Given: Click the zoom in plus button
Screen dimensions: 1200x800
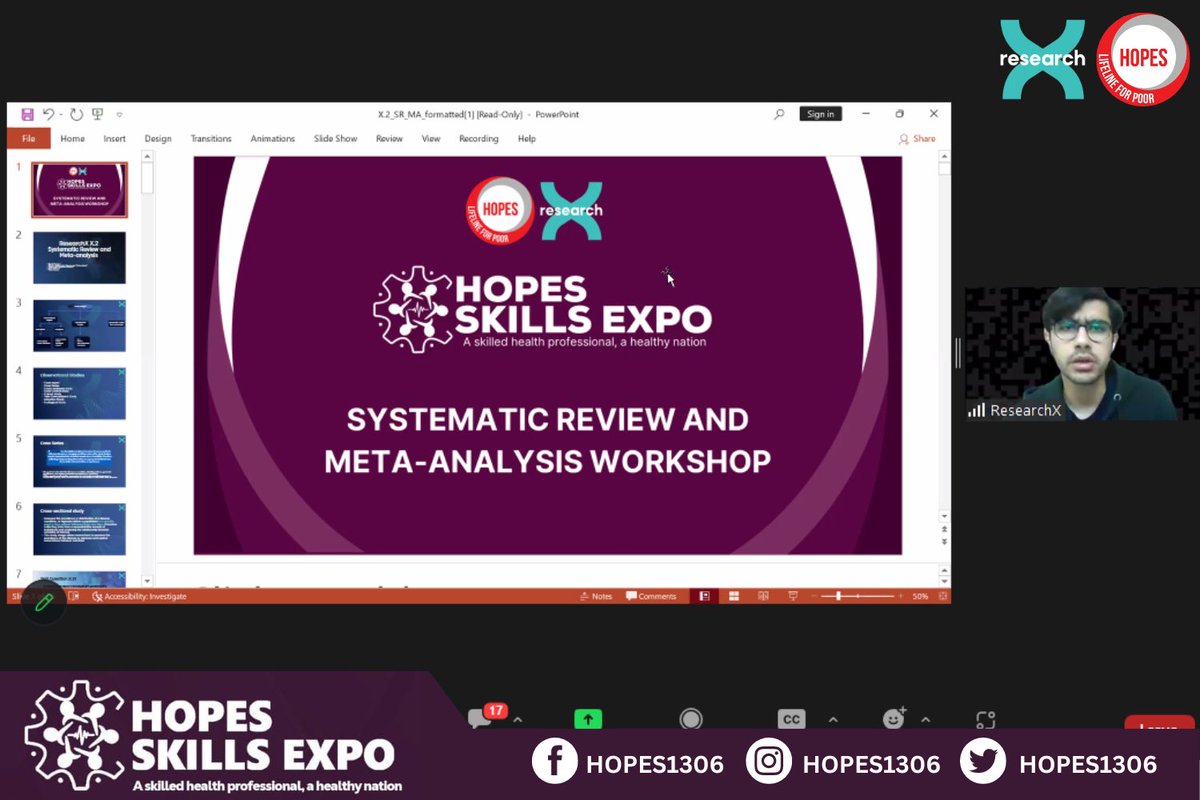Looking at the screenshot, I should pos(899,596).
